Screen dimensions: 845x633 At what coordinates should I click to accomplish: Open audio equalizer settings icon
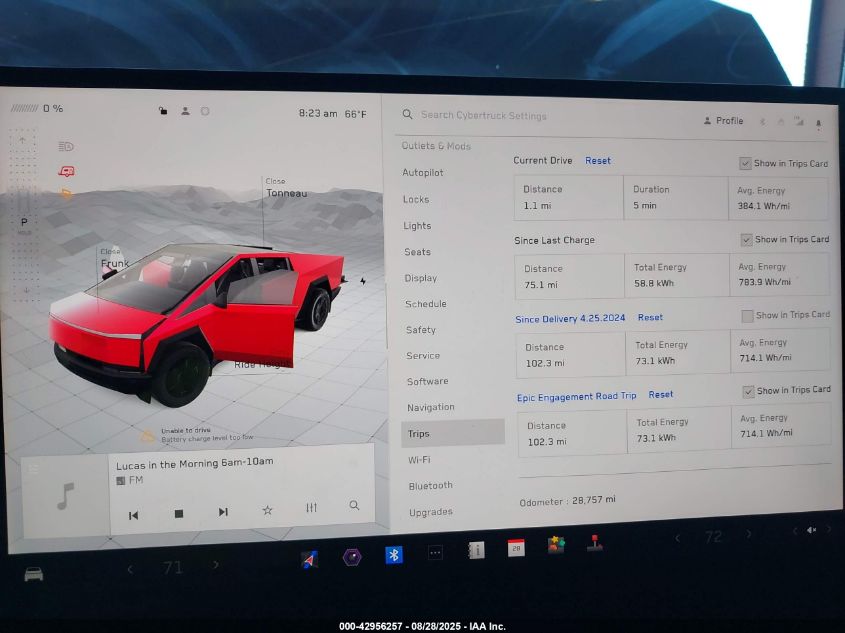311,508
